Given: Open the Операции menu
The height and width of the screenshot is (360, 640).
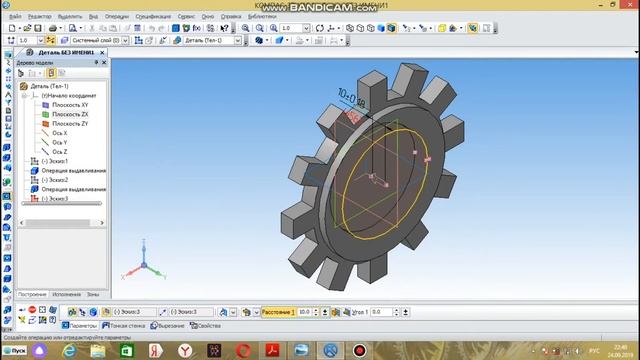Looking at the screenshot, I should [117, 17].
